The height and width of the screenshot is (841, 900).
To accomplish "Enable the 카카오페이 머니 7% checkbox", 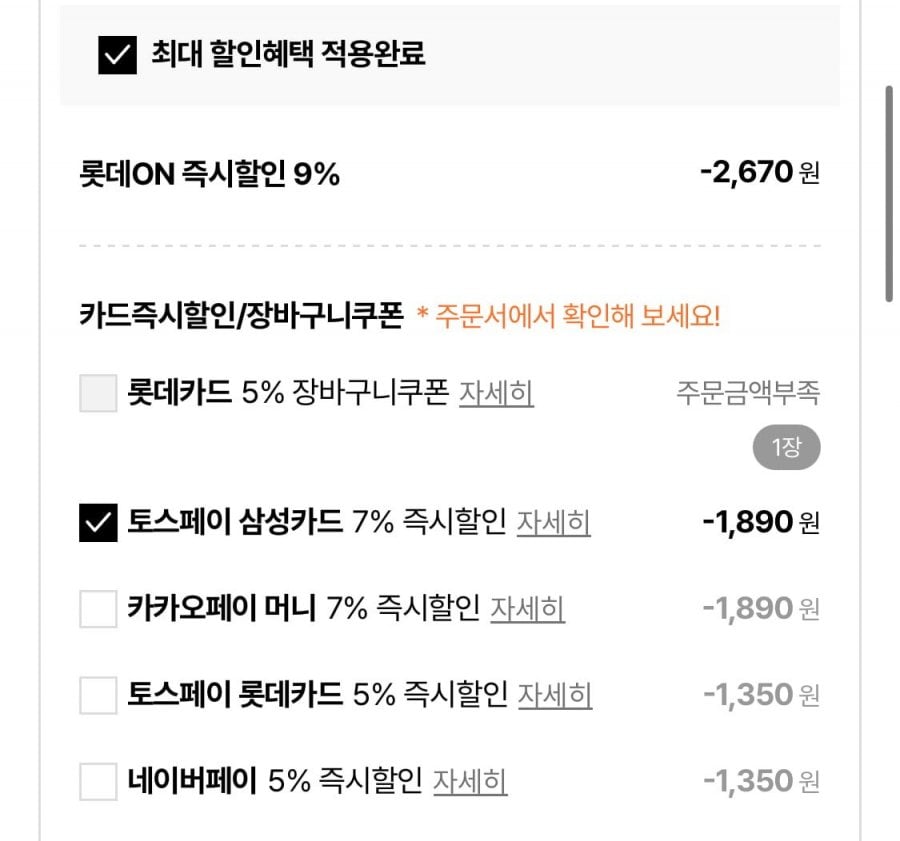I will pyautogui.click(x=98, y=608).
